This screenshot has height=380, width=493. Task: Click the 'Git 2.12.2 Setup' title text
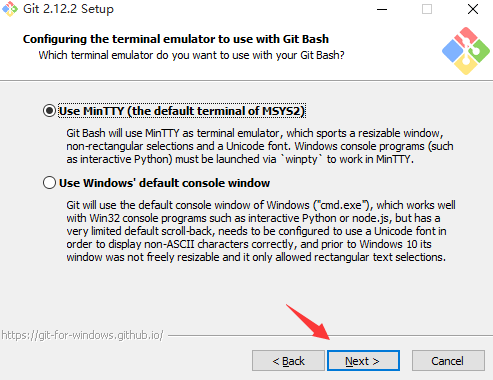click(68, 9)
